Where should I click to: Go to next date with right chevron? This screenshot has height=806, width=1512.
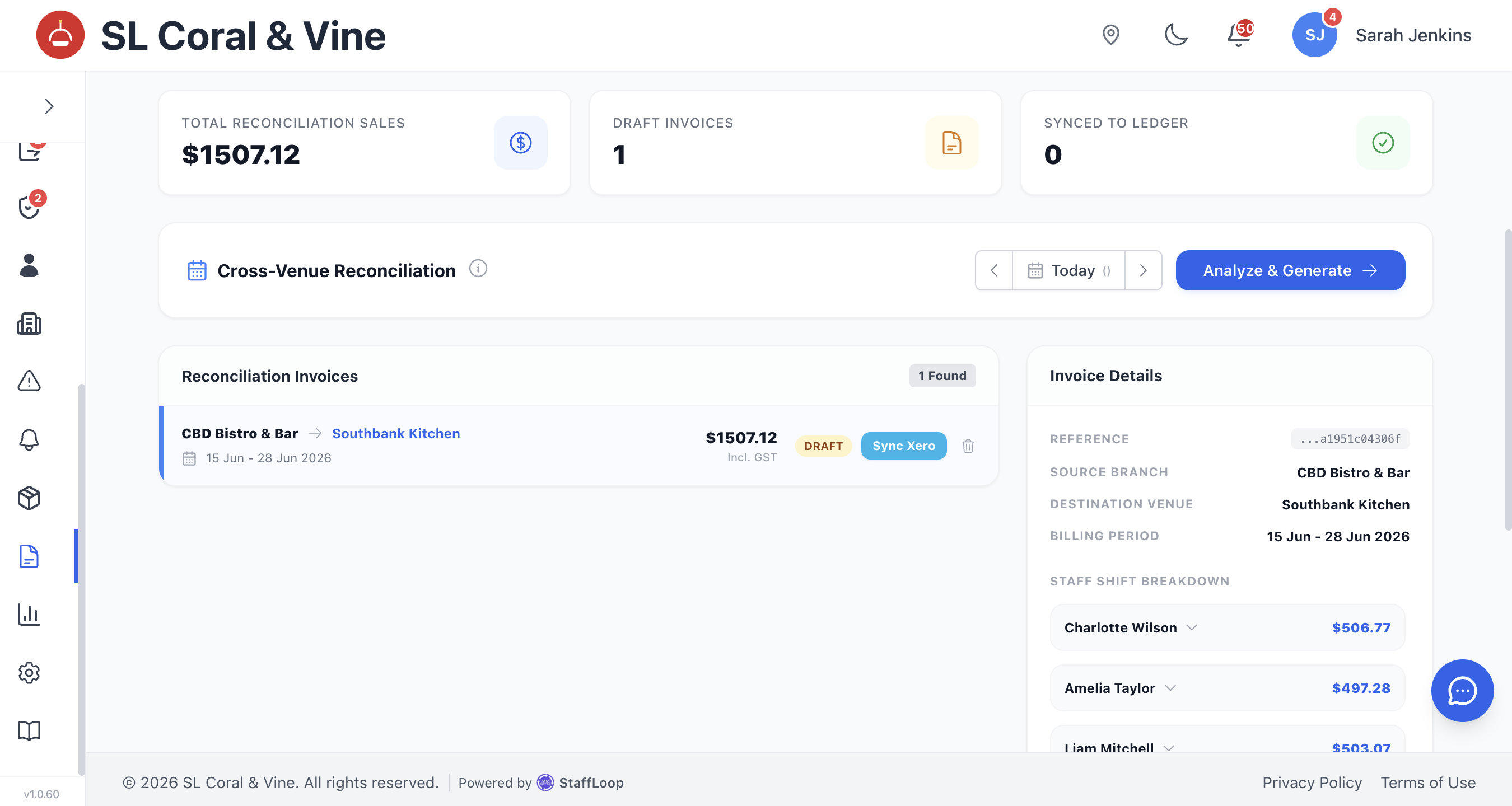(x=1143, y=270)
